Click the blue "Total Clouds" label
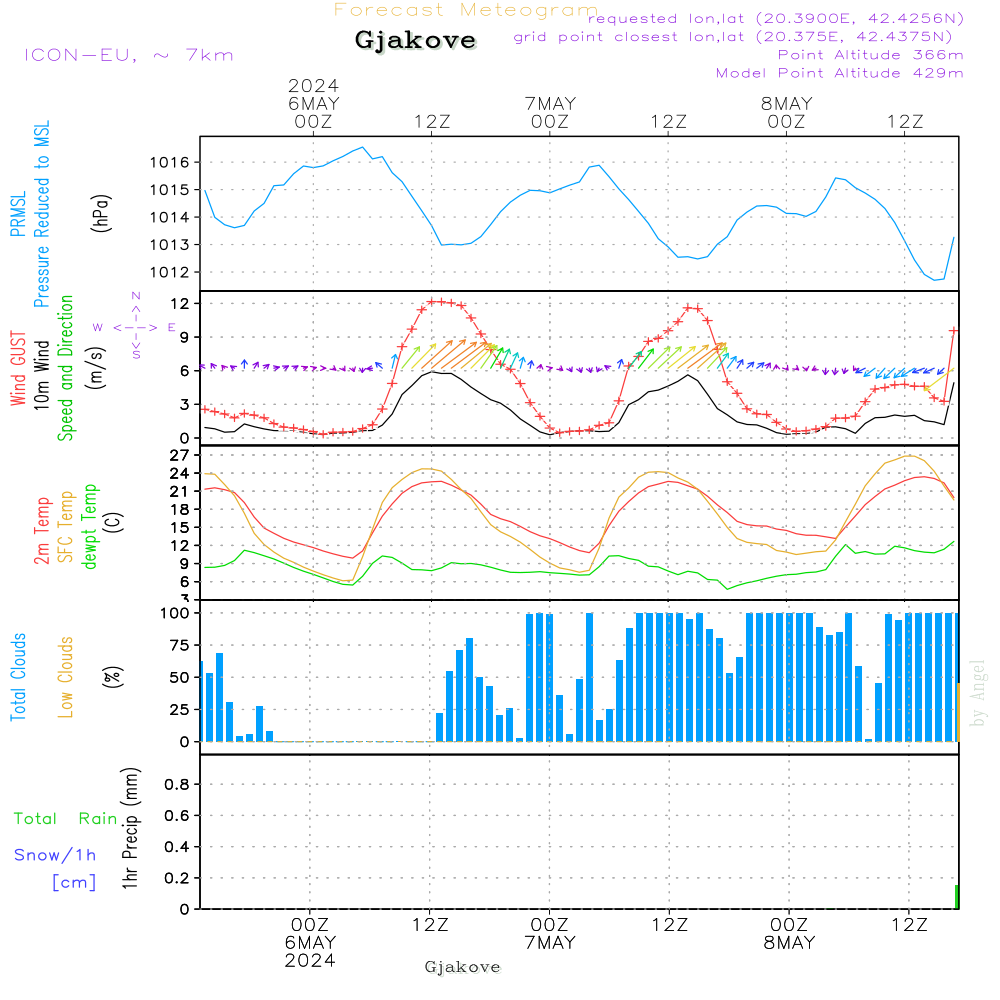The image size is (1000, 1000). pyautogui.click(x=18, y=677)
